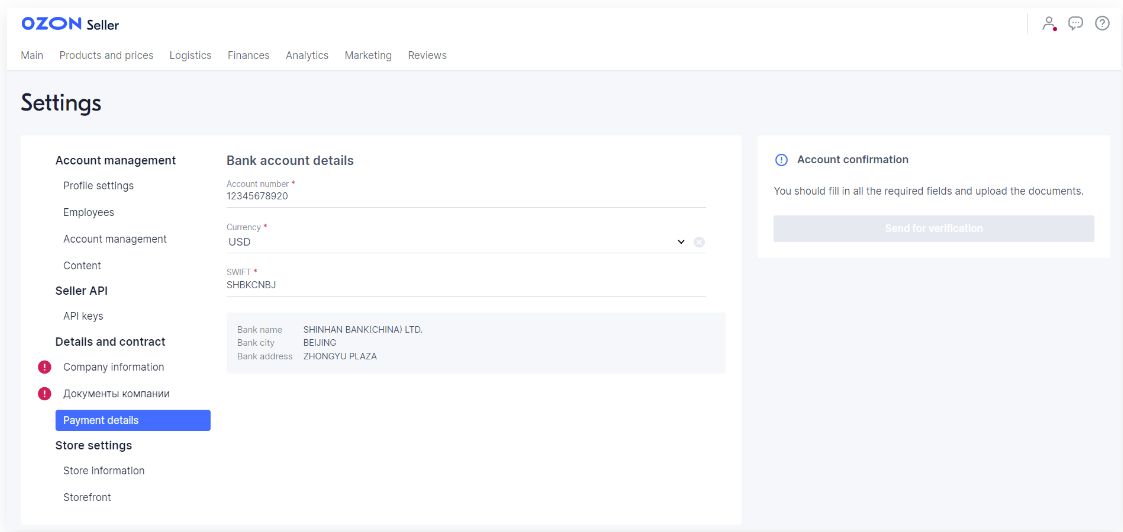This screenshot has height=532, width=1123.
Task: Open the Products and prices menu
Action: point(106,55)
